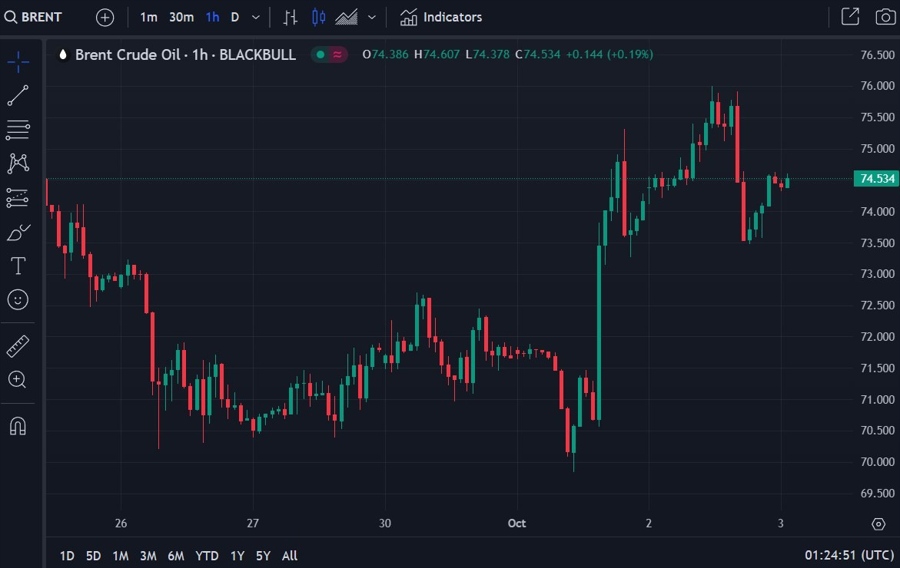Viewport: 900px width, 568px height.
Task: Click the low price value L74.378
Action: pyautogui.click(x=487, y=55)
